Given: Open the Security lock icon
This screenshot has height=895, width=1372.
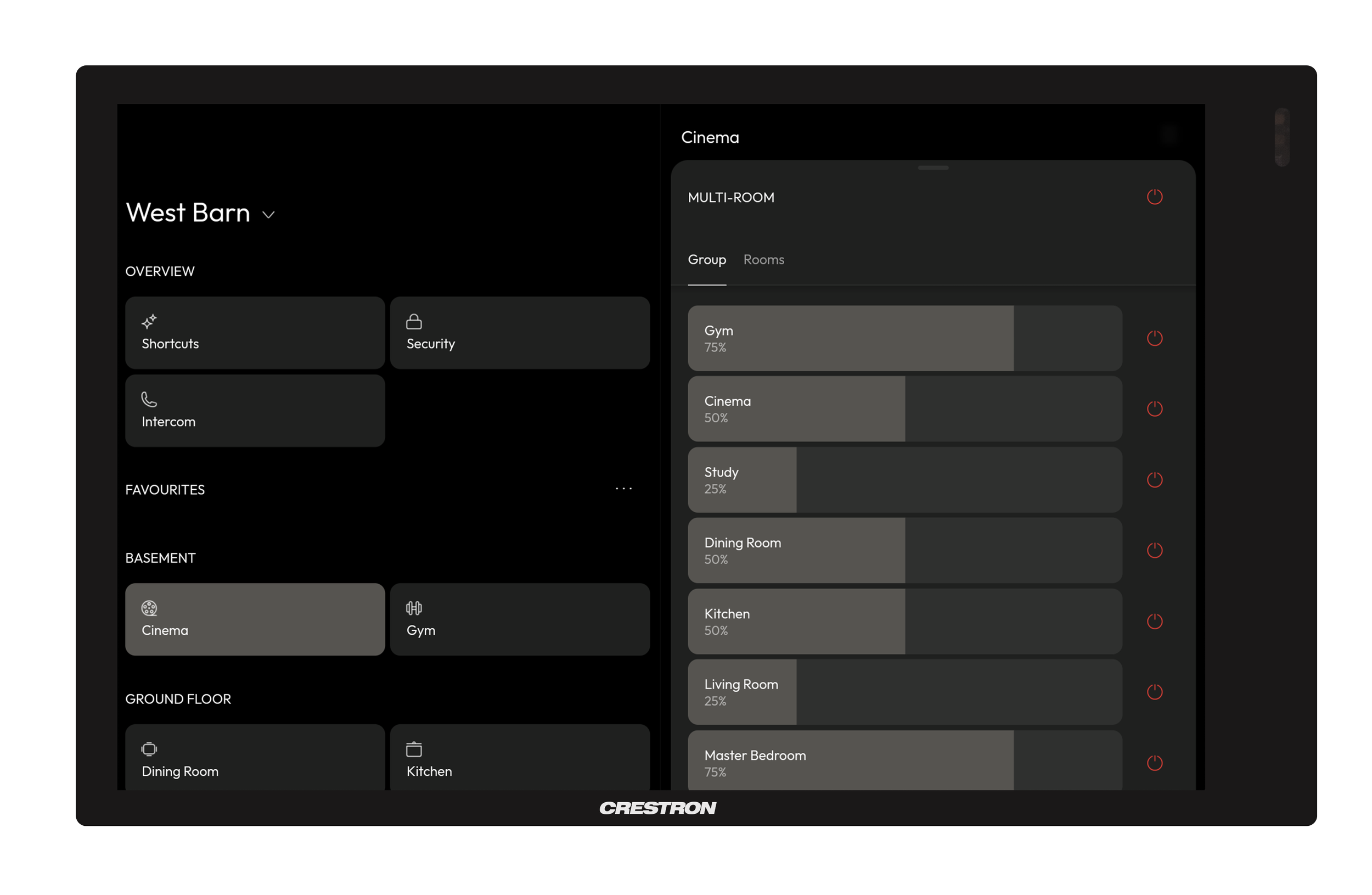Looking at the screenshot, I should tap(414, 321).
